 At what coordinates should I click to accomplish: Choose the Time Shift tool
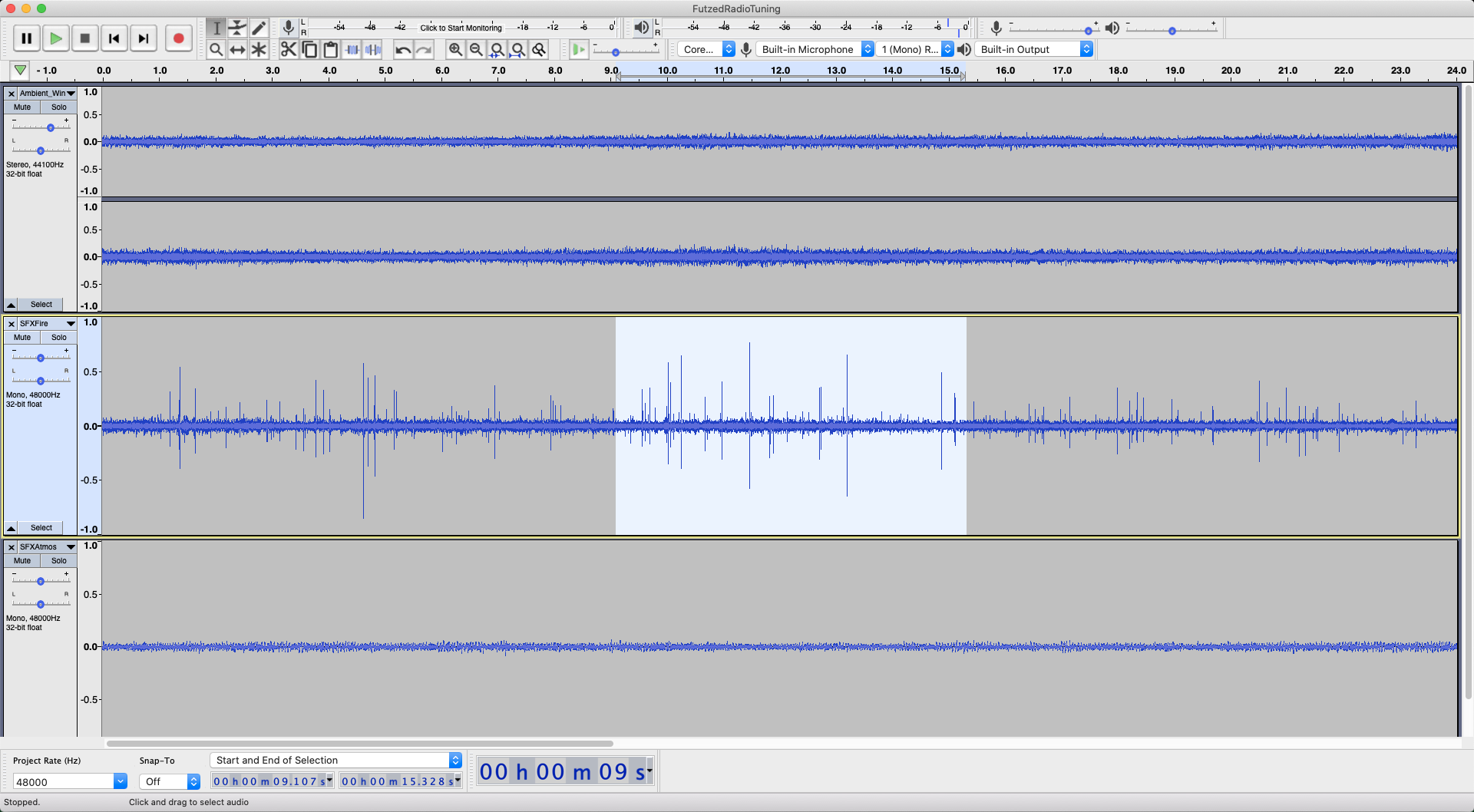237,50
